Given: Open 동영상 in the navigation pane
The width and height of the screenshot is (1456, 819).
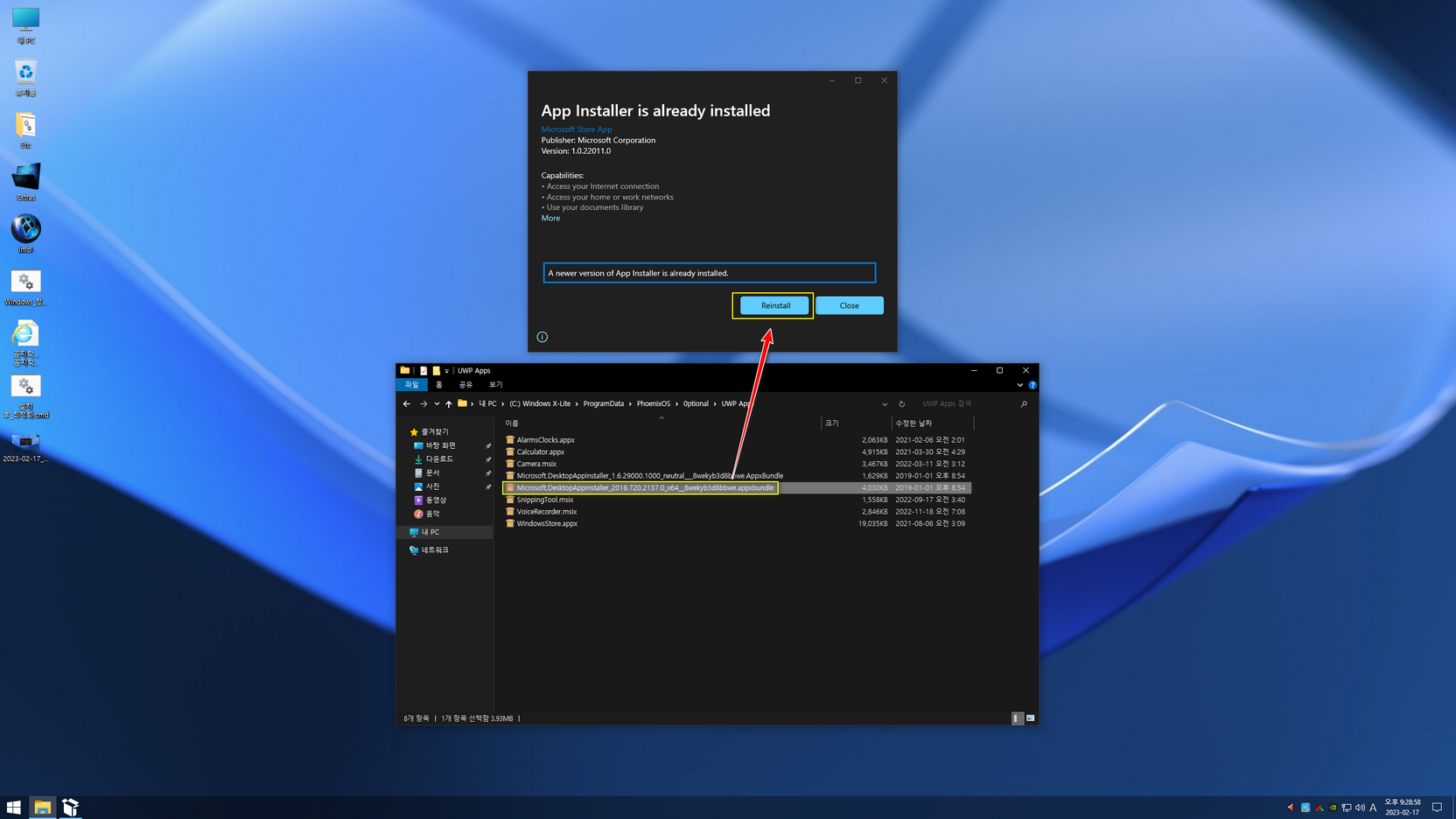Looking at the screenshot, I should [x=436, y=500].
